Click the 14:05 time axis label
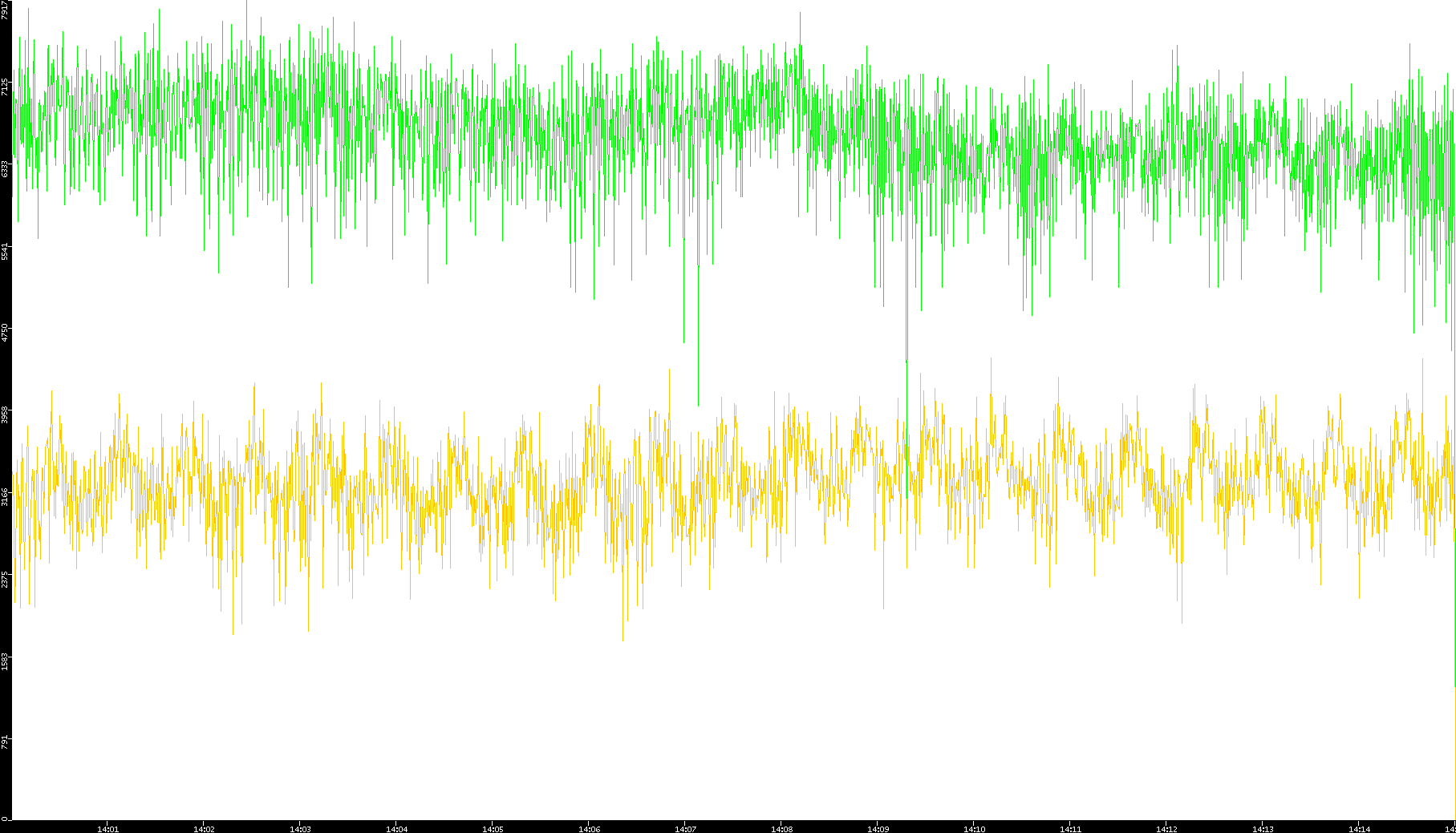The width and height of the screenshot is (1456, 833). [x=493, y=829]
